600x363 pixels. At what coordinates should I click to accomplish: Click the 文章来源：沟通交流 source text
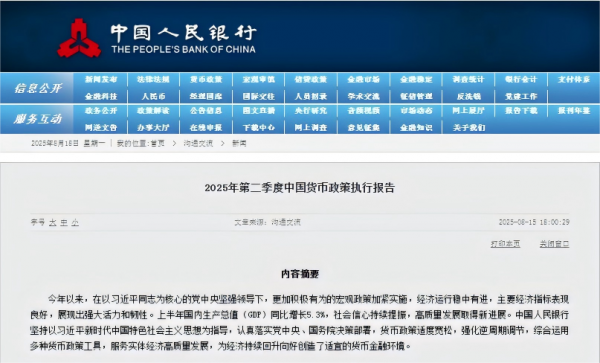[x=267, y=222]
